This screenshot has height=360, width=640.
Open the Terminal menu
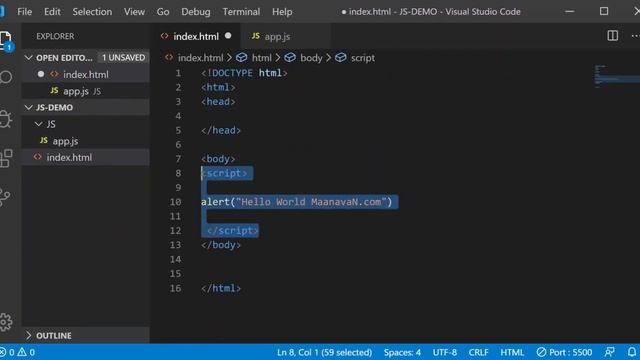[x=241, y=12]
